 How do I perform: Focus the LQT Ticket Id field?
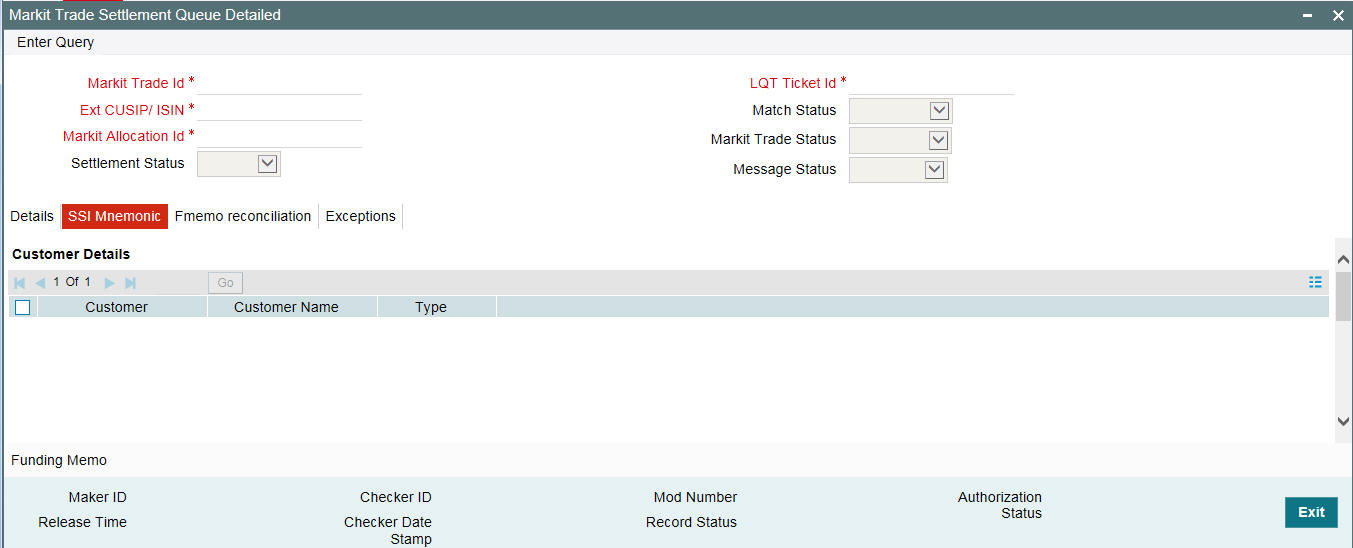point(931,83)
